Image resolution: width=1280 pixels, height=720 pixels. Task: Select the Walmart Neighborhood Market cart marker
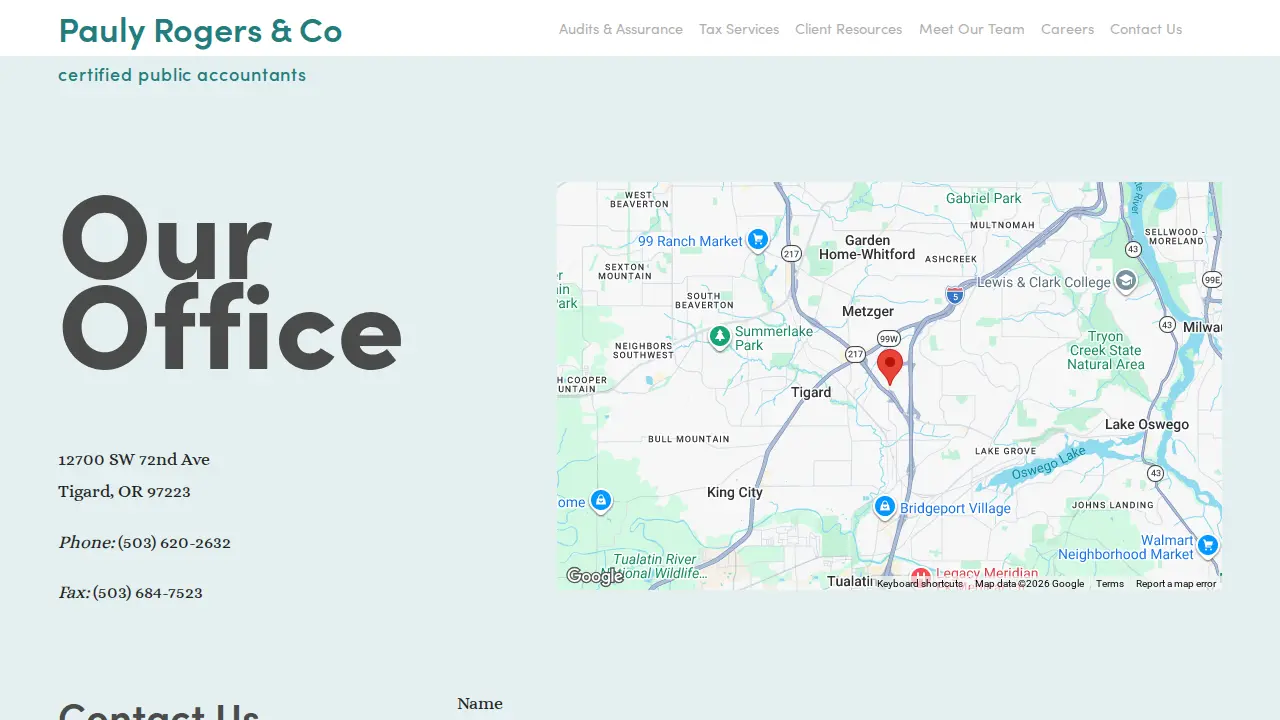(1208, 545)
